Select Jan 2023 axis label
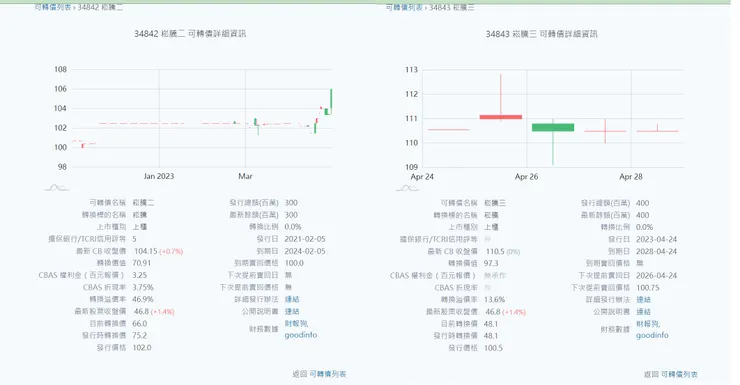The width and height of the screenshot is (740, 385). (159, 176)
